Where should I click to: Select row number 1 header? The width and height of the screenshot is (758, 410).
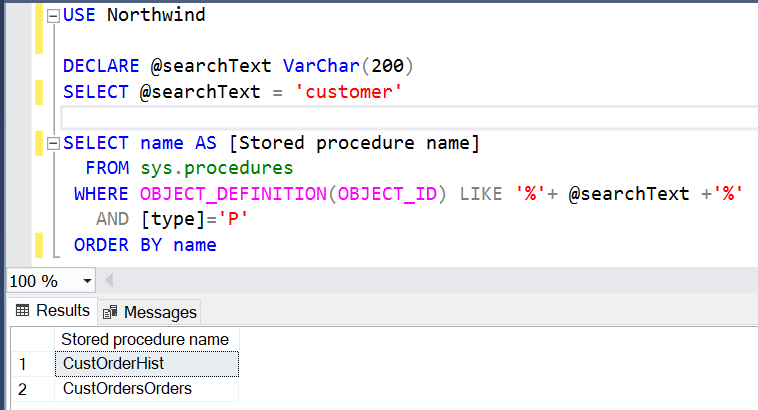[x=33, y=364]
